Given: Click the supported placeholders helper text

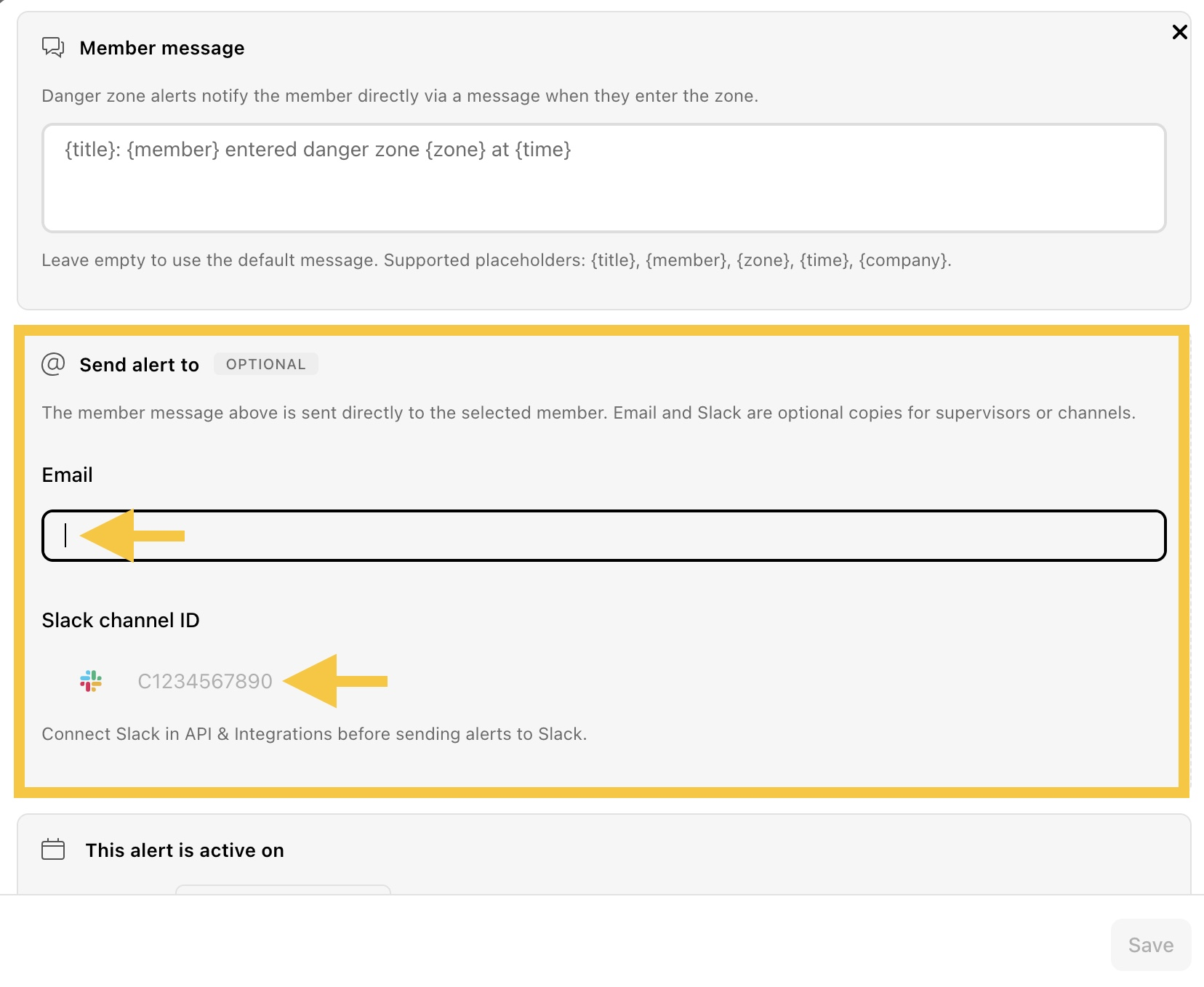Looking at the screenshot, I should pyautogui.click(x=497, y=260).
